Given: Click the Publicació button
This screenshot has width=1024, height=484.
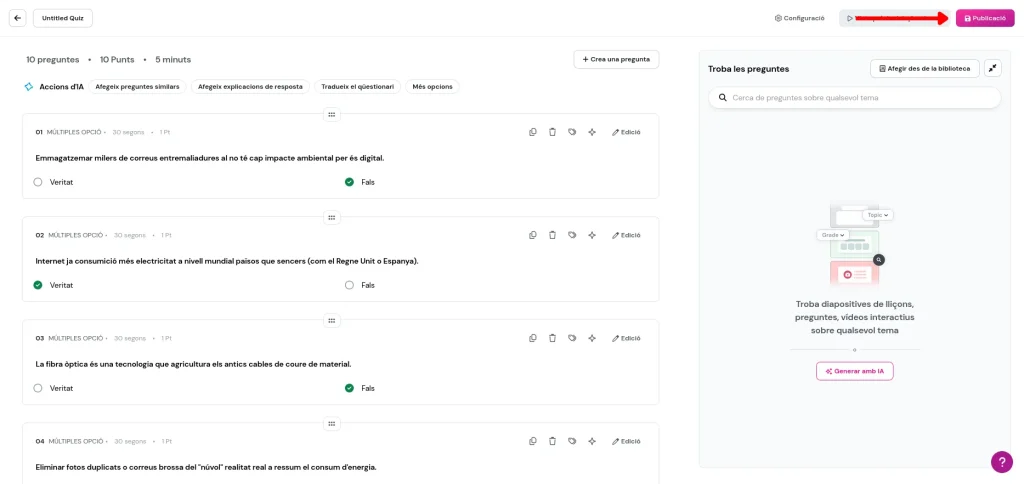Looking at the screenshot, I should (984, 18).
